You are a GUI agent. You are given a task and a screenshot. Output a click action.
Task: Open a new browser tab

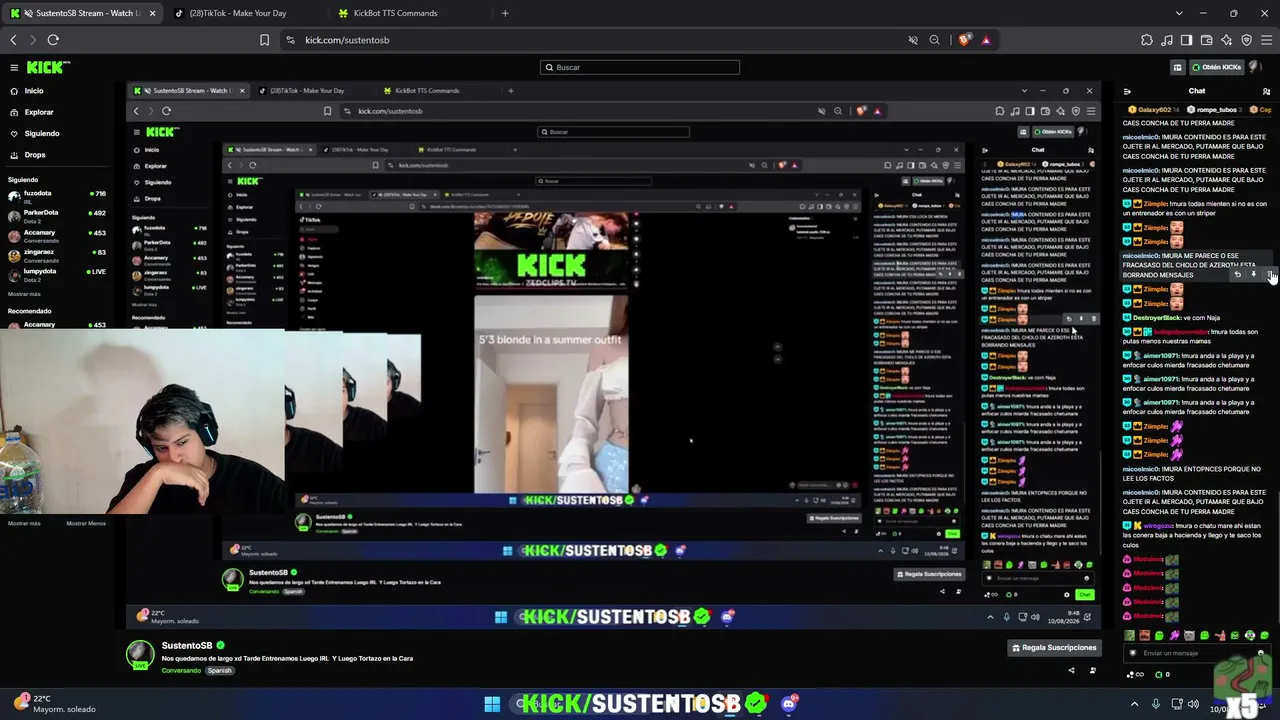[505, 13]
